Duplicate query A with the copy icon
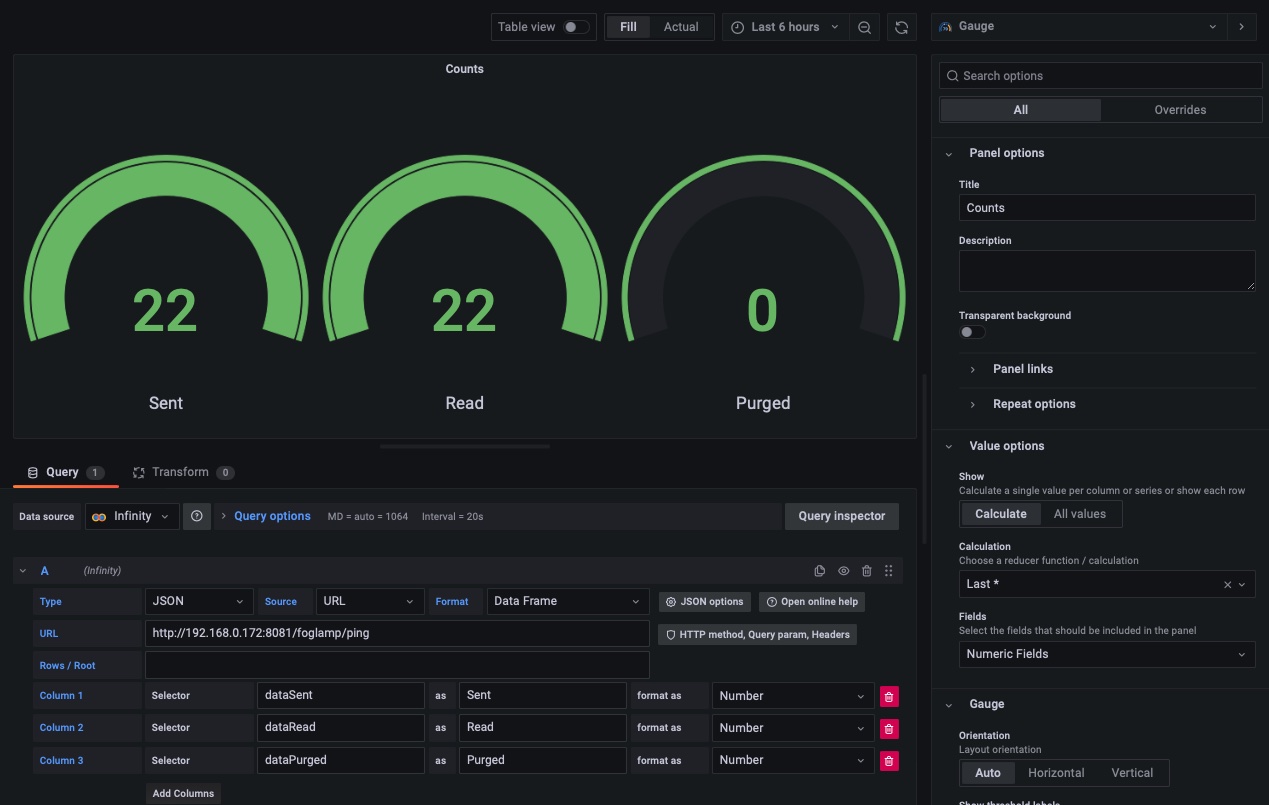Viewport: 1269px width, 805px height. 820,571
